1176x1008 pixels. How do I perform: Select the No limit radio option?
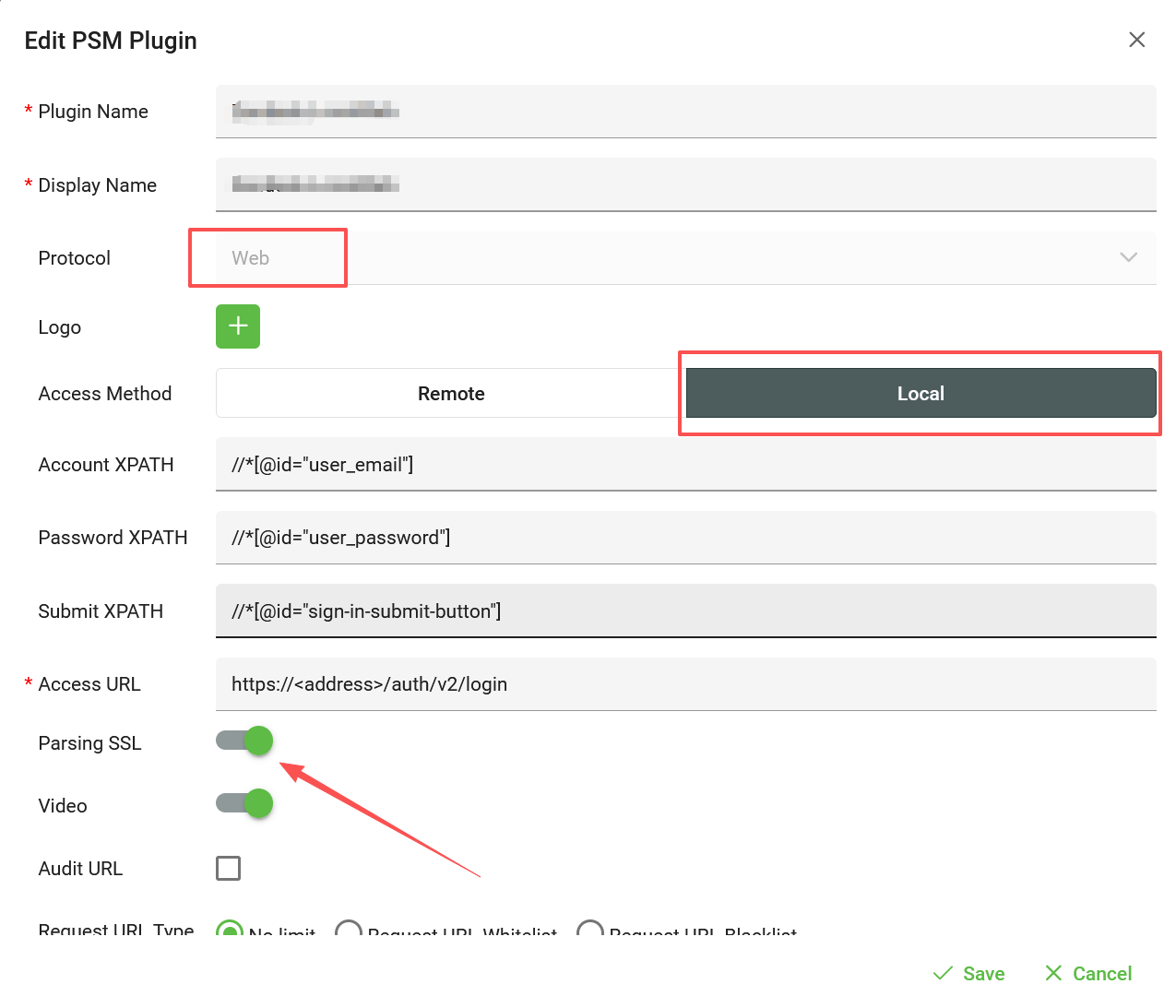(230, 930)
